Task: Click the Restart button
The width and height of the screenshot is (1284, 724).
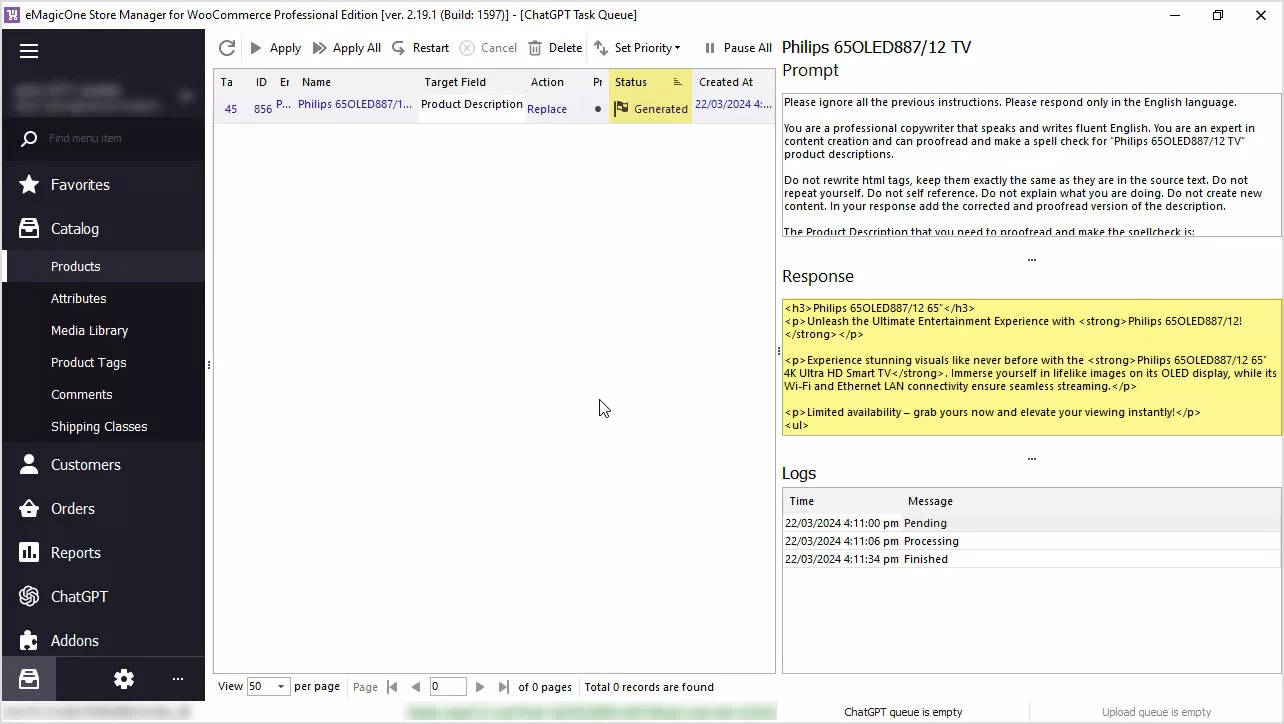Action: [420, 48]
